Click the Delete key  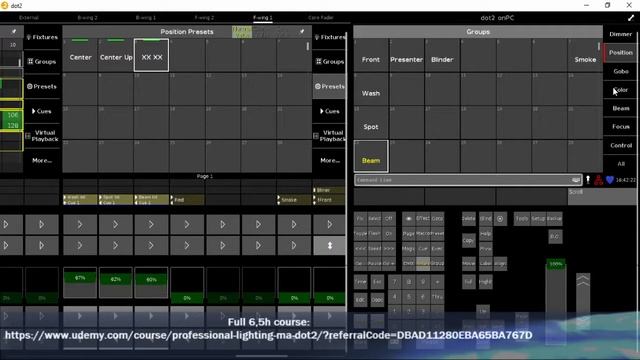[x=469, y=219]
